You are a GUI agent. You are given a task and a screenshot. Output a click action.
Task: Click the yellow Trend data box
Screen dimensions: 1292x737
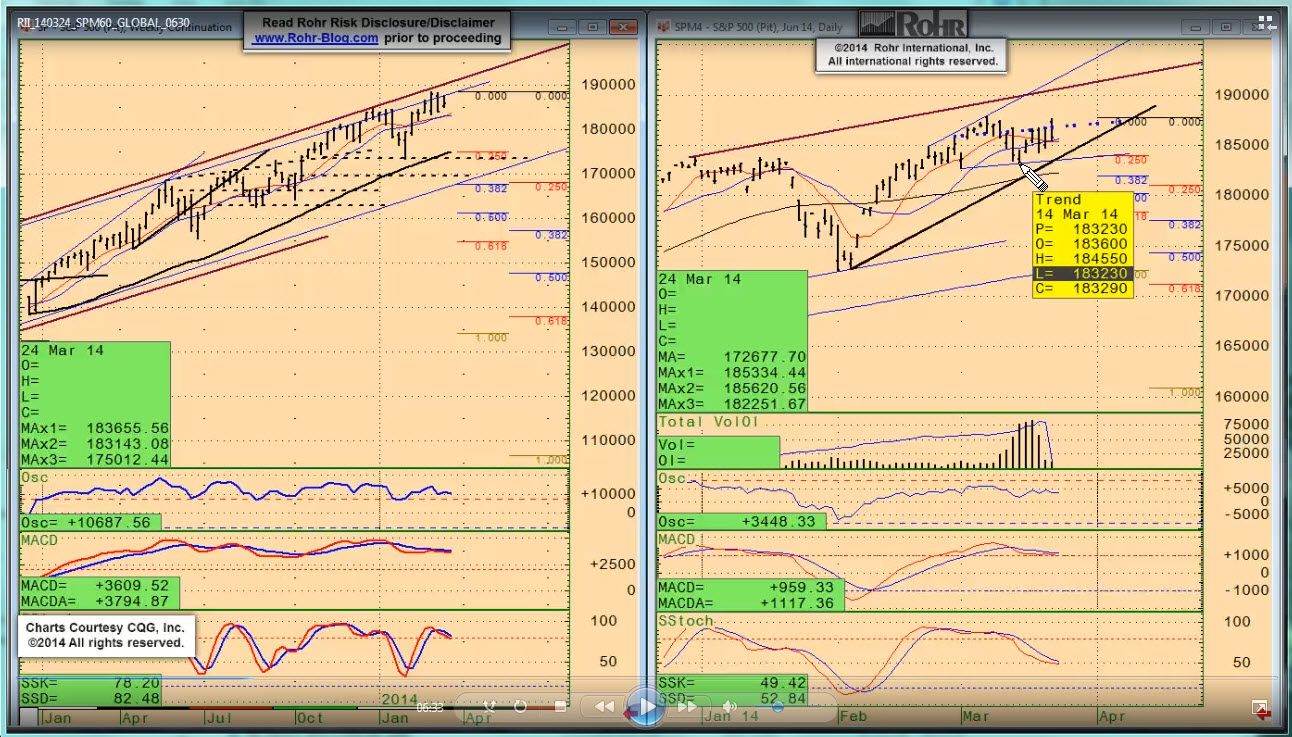coord(1083,245)
